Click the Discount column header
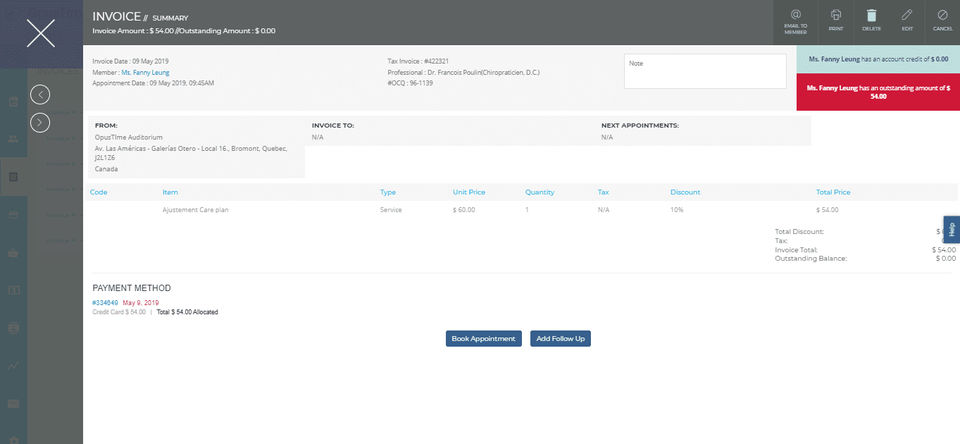Image resolution: width=960 pixels, height=444 pixels. coord(685,192)
